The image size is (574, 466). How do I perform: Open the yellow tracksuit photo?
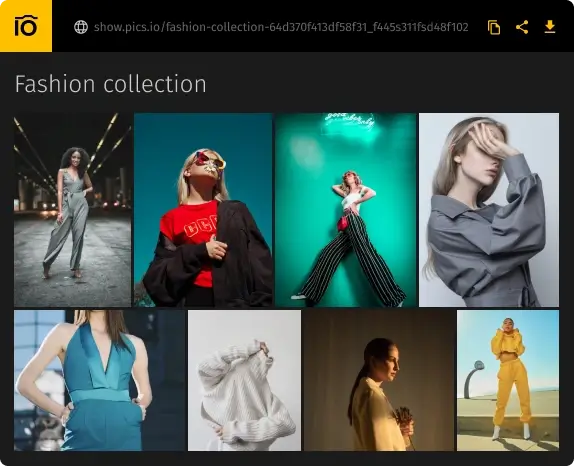tap(508, 380)
